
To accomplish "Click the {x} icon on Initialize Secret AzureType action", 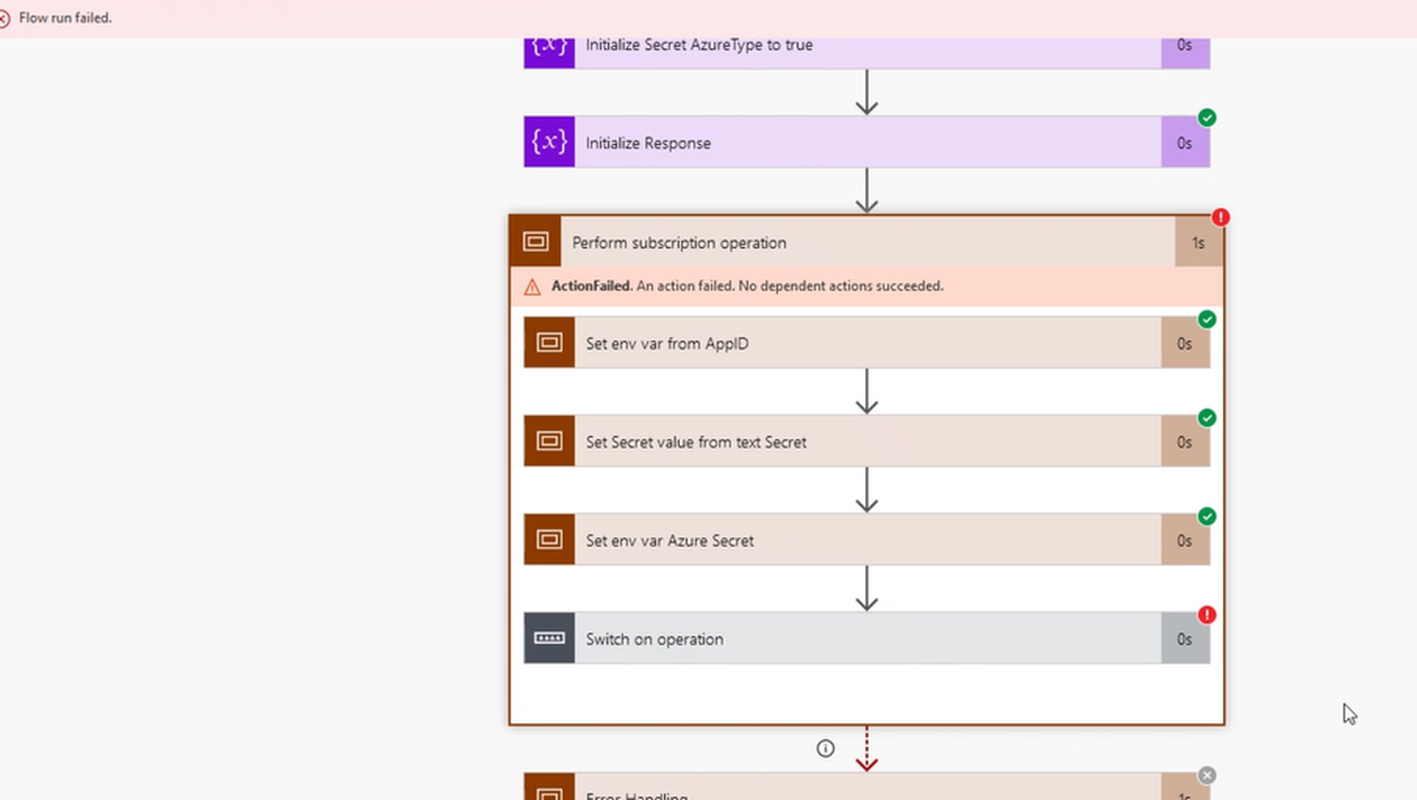I will pos(548,45).
